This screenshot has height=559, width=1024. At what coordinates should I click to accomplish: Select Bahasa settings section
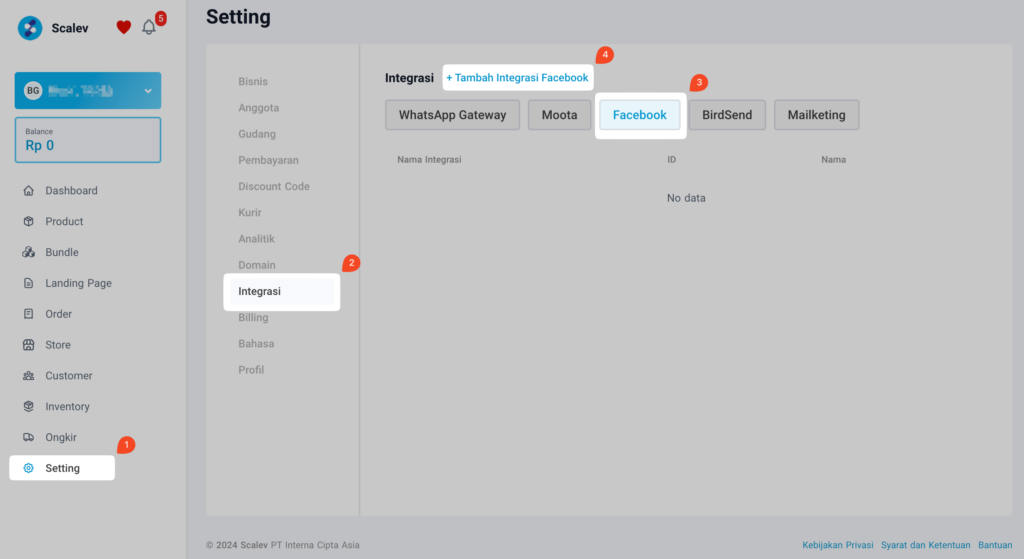pos(256,343)
